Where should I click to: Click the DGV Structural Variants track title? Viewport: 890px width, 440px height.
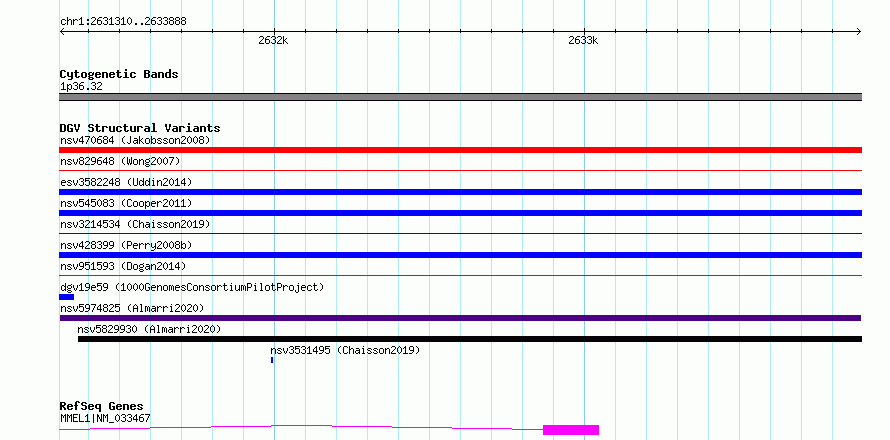[x=140, y=128]
